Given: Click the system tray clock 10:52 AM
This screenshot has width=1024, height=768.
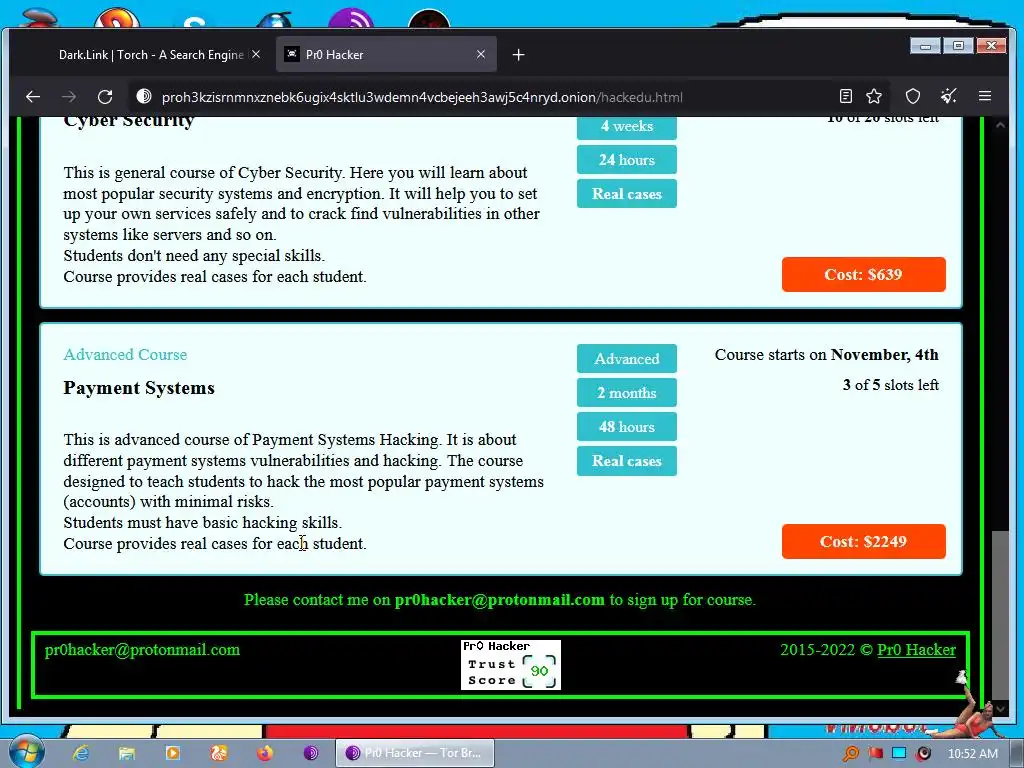Looking at the screenshot, I should point(972,754).
